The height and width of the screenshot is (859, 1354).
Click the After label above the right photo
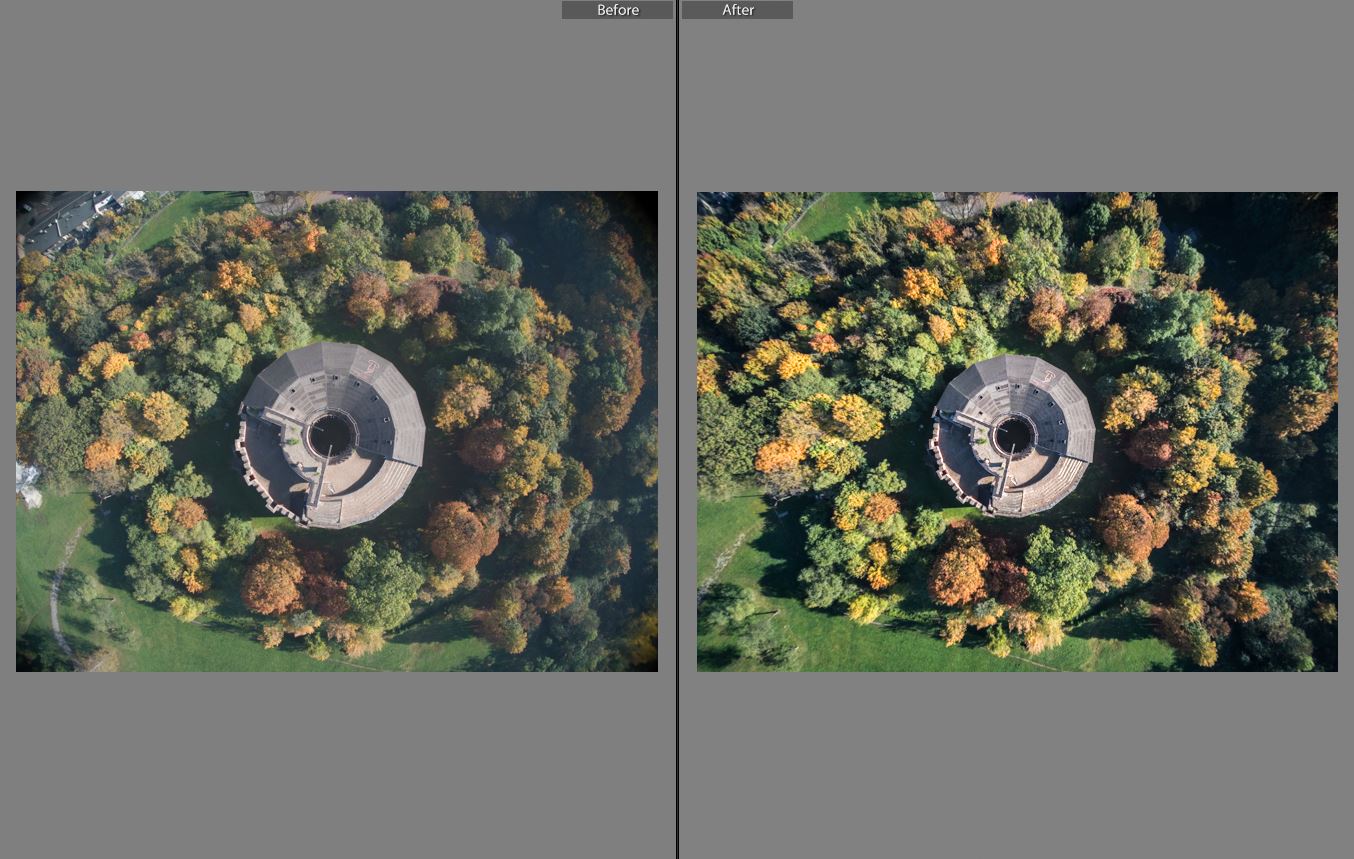pos(738,10)
